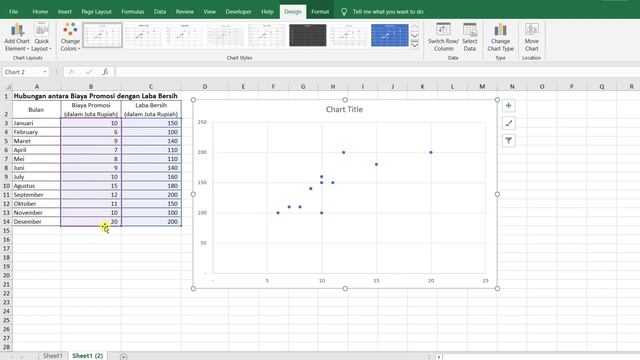Click the Insert Function fx icon
The width and height of the screenshot is (640, 360).
[105, 72]
